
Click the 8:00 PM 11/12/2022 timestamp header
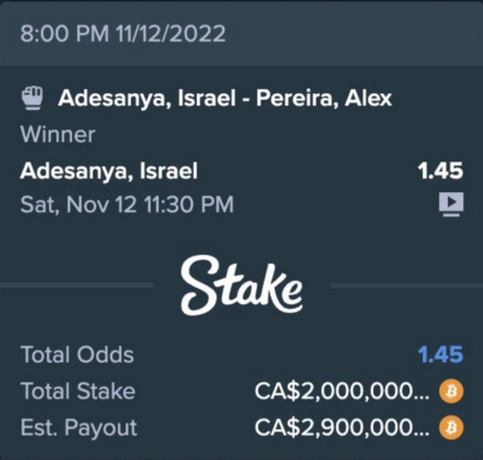pyautogui.click(x=123, y=34)
